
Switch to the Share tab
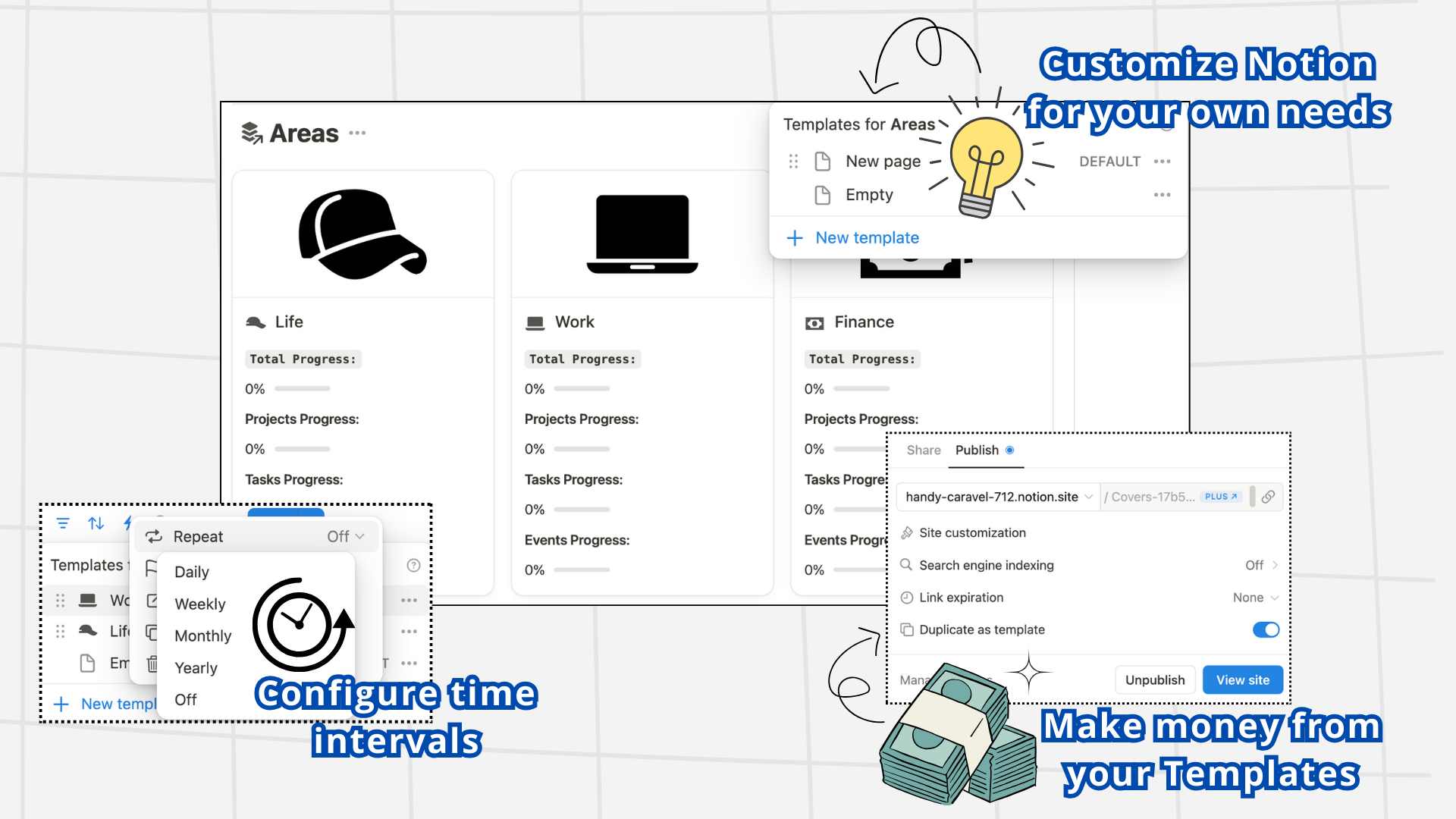[923, 450]
